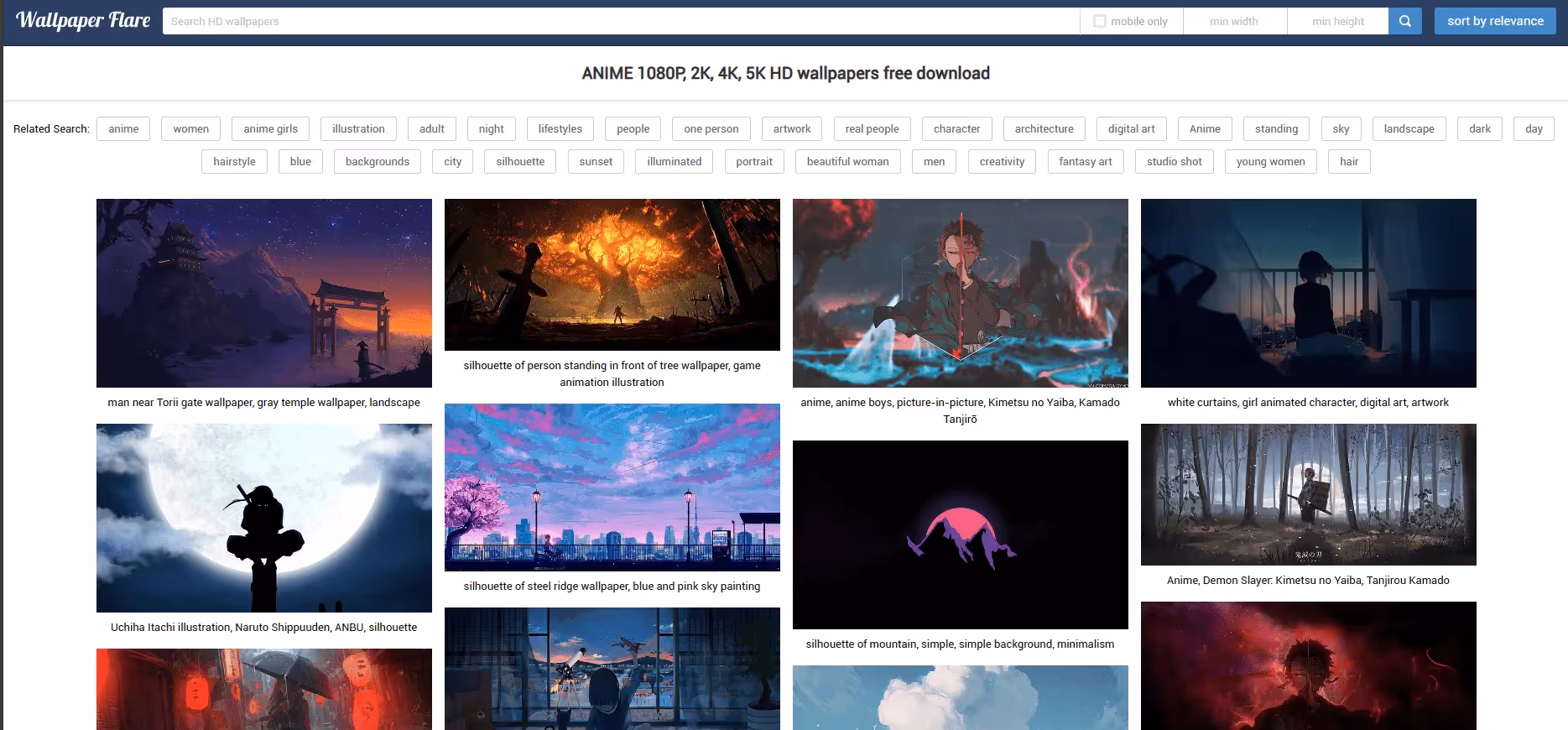
Task: Click the white curtains girl caption link
Action: (1308, 402)
